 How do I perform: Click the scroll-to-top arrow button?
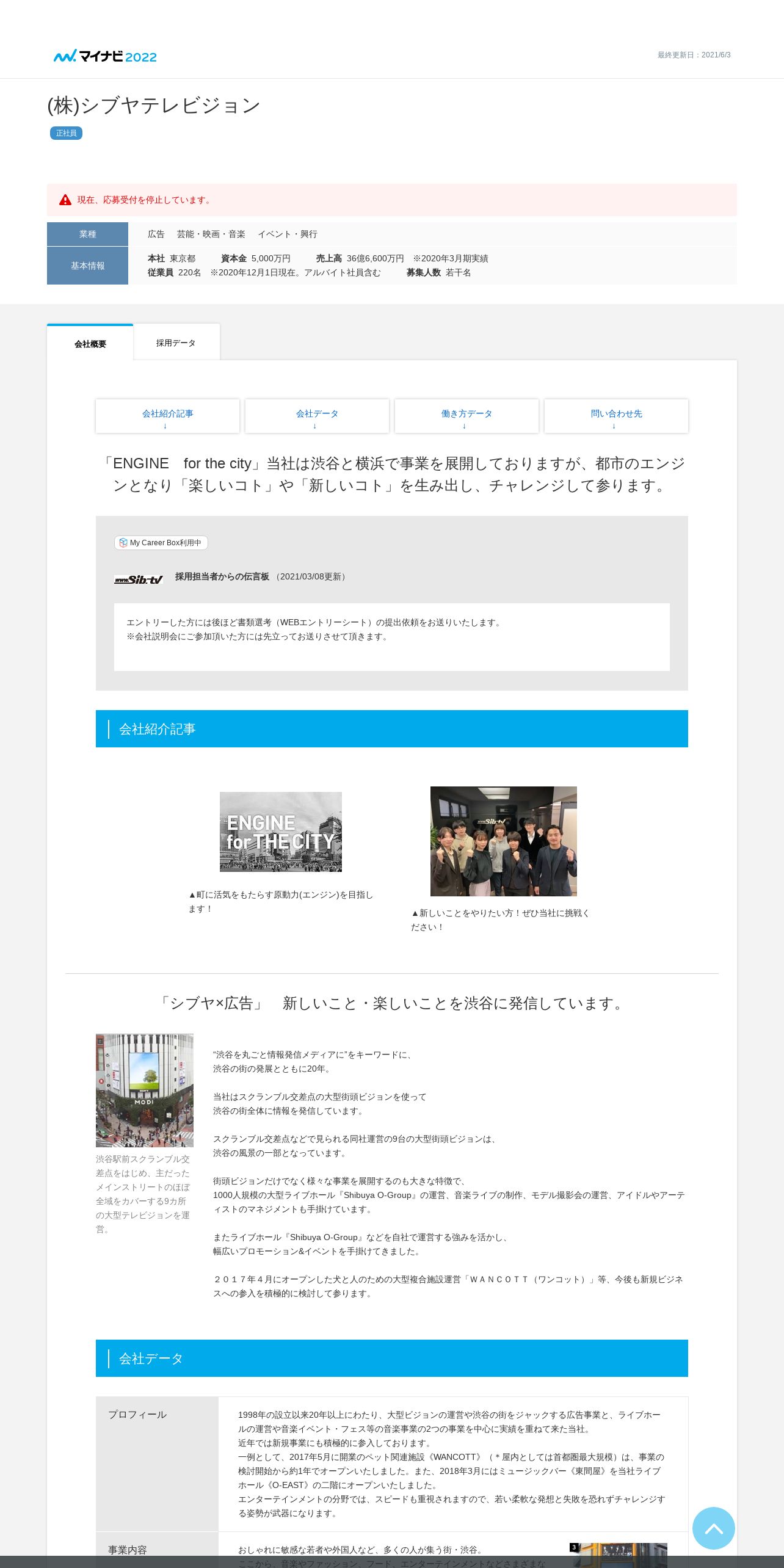[x=713, y=1528]
